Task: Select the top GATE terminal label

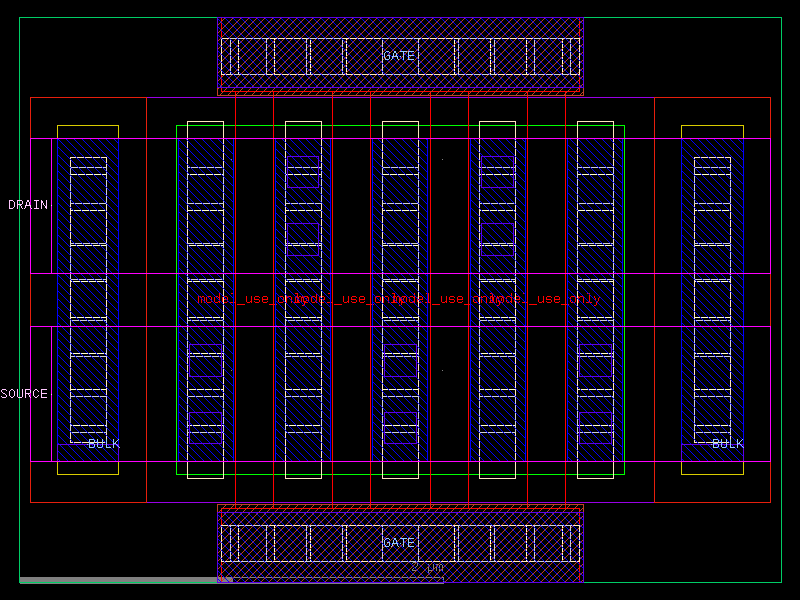Action: pyautogui.click(x=399, y=55)
